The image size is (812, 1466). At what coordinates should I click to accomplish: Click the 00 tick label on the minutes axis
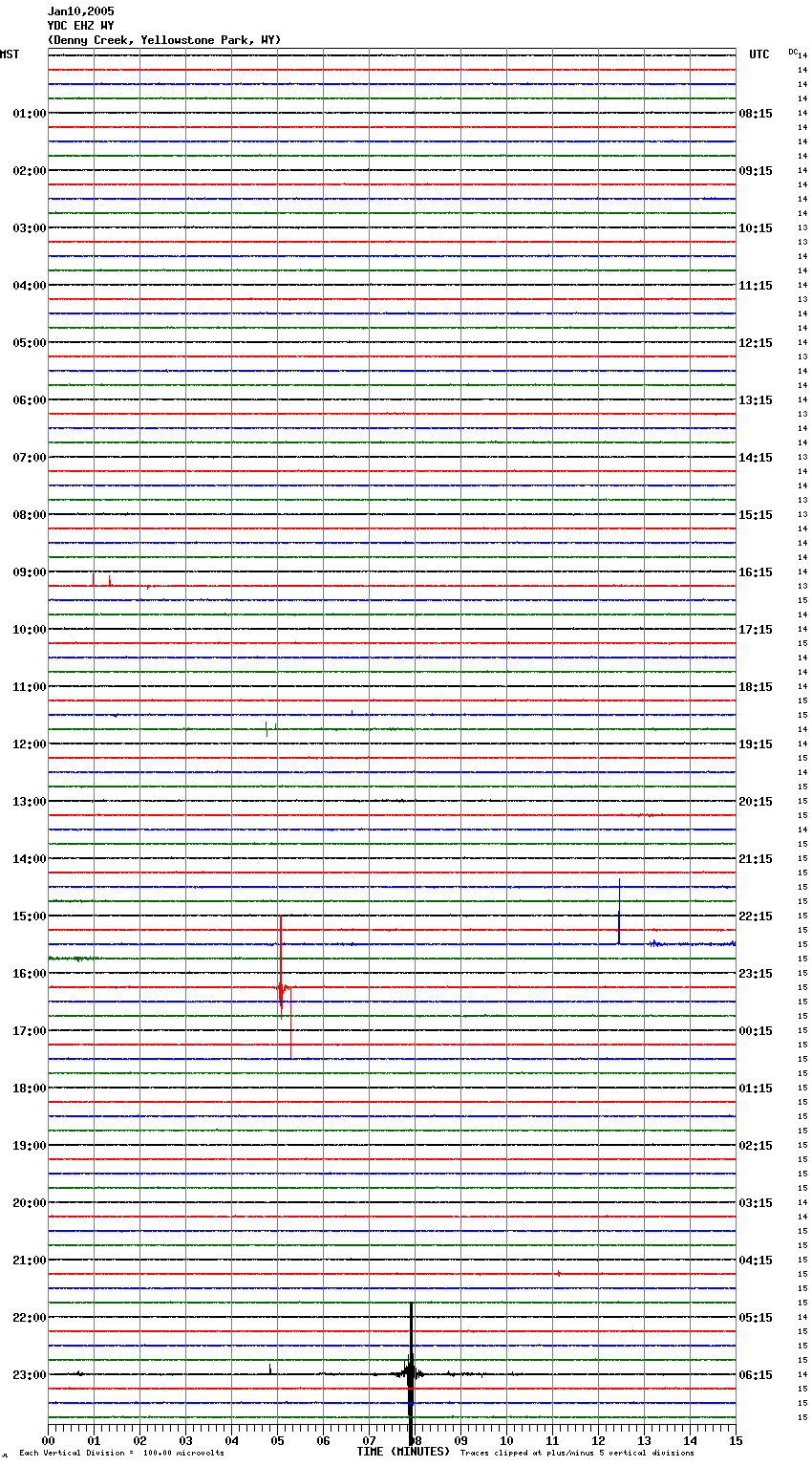48,1441
